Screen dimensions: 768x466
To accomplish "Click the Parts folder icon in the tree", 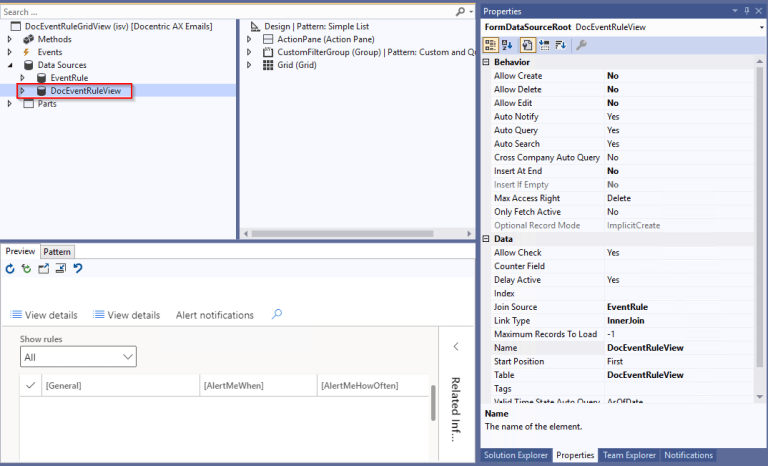I will (x=29, y=103).
